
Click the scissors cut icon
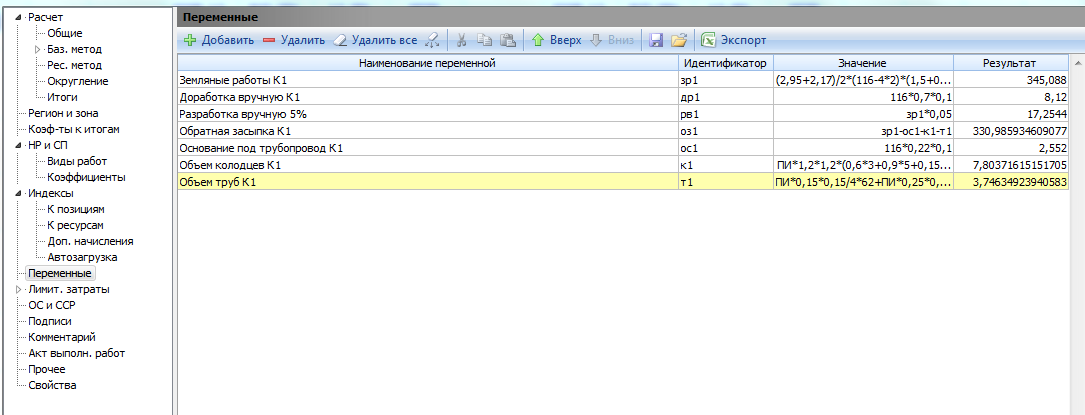pos(462,41)
